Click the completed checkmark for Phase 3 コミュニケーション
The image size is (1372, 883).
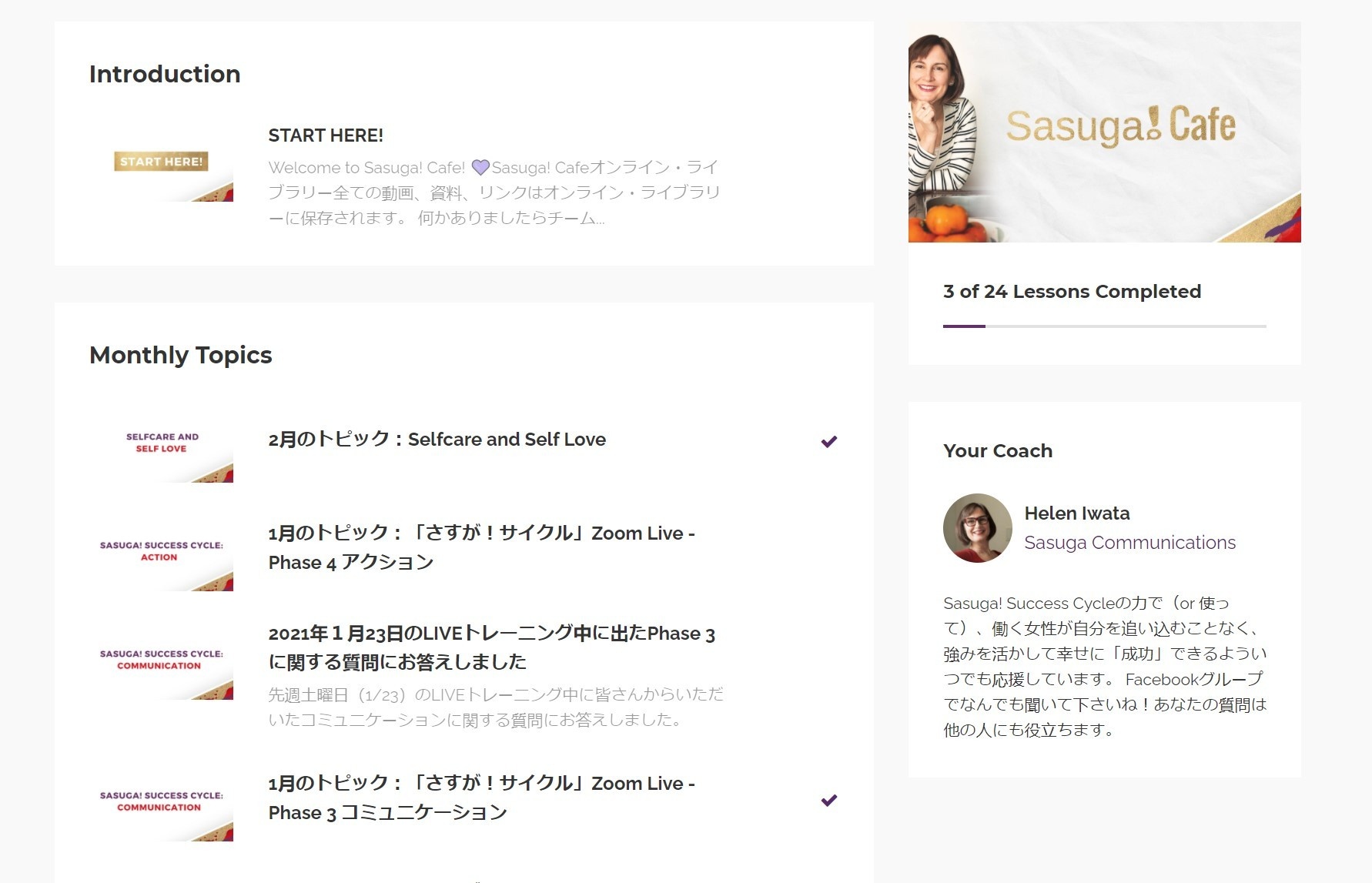(x=828, y=800)
